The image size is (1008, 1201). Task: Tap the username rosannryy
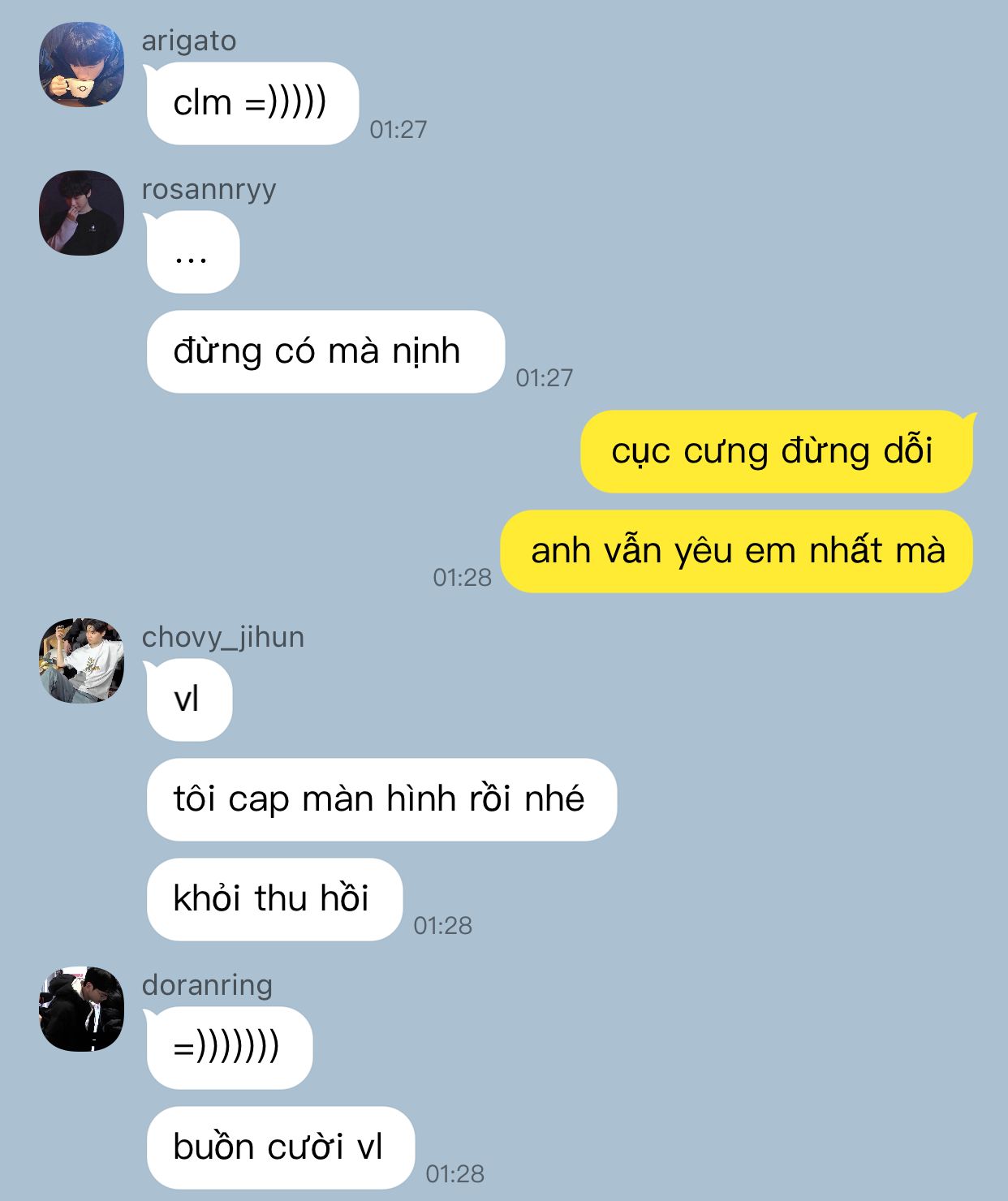[209, 189]
